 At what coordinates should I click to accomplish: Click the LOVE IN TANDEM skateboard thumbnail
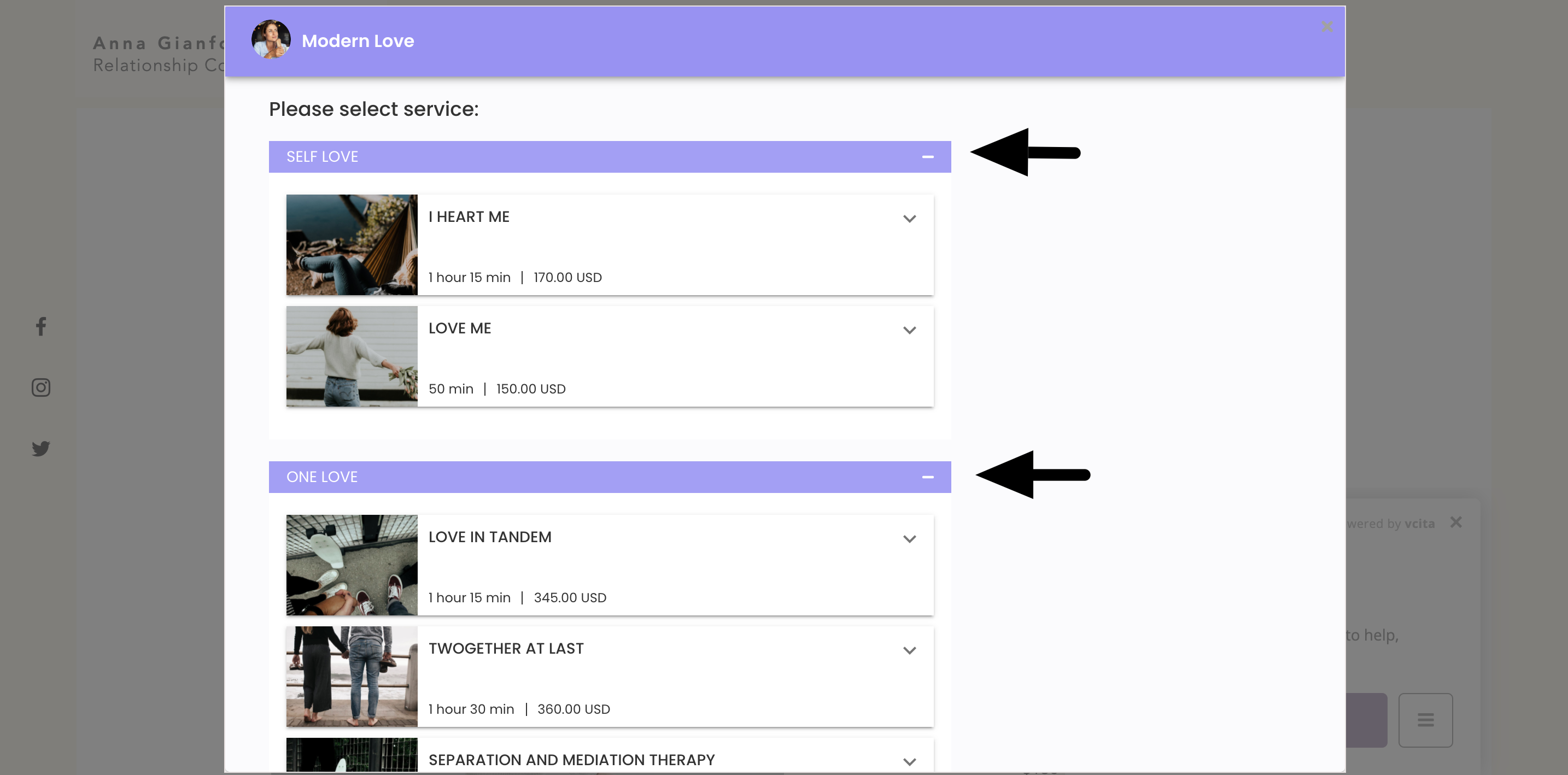click(x=352, y=565)
